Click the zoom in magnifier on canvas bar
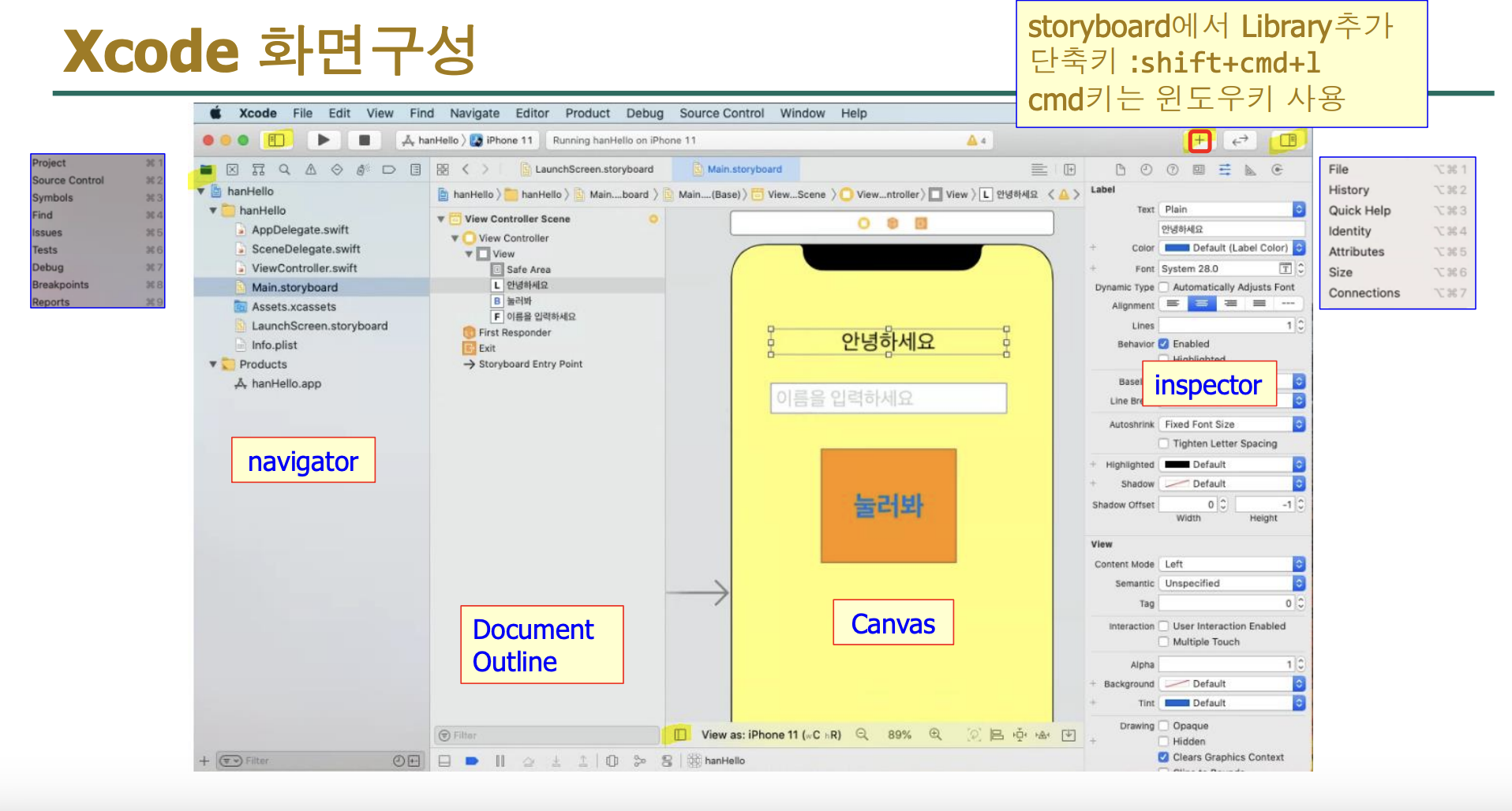Image resolution: width=1512 pixels, height=811 pixels. 935,734
